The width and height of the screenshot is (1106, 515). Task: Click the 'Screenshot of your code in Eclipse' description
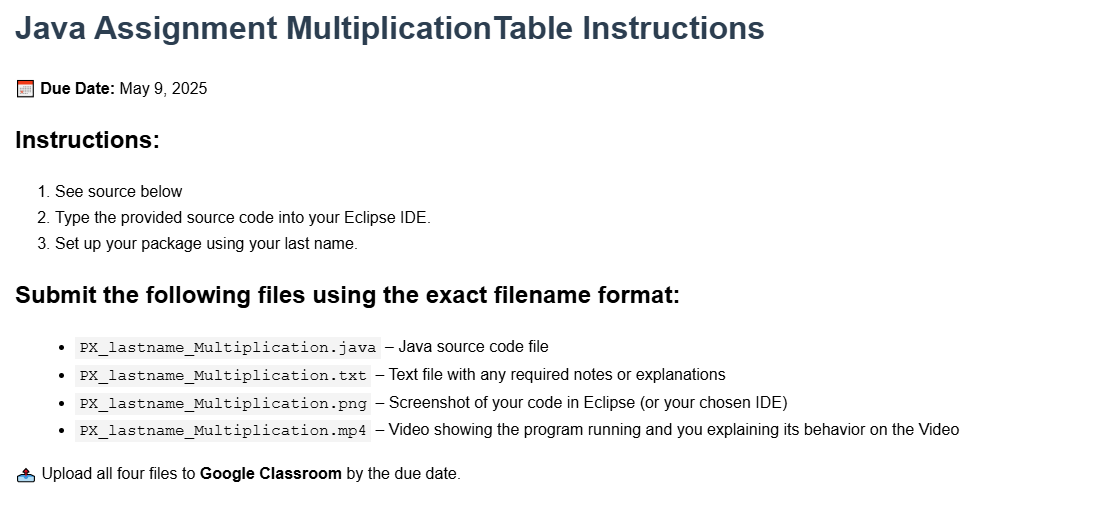pos(588,403)
